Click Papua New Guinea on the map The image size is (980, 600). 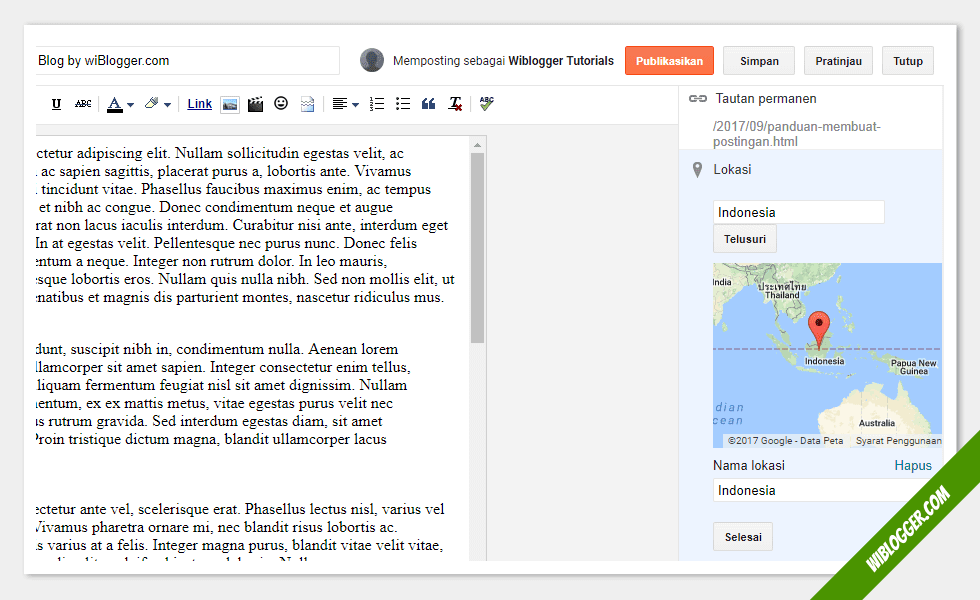click(x=914, y=367)
